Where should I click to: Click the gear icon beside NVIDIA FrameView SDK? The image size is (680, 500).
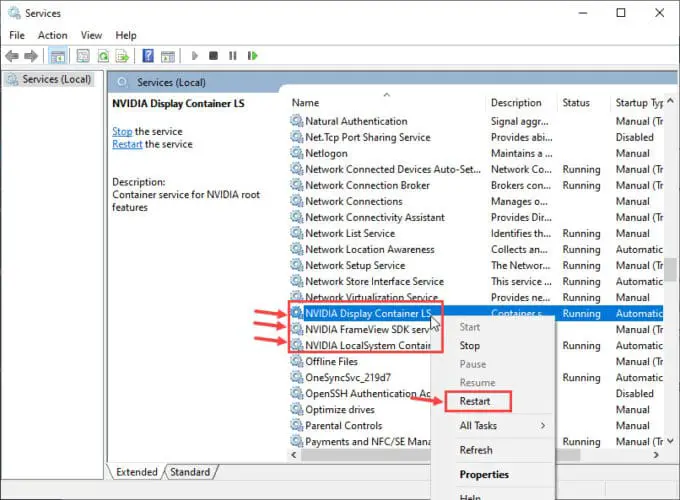click(297, 330)
